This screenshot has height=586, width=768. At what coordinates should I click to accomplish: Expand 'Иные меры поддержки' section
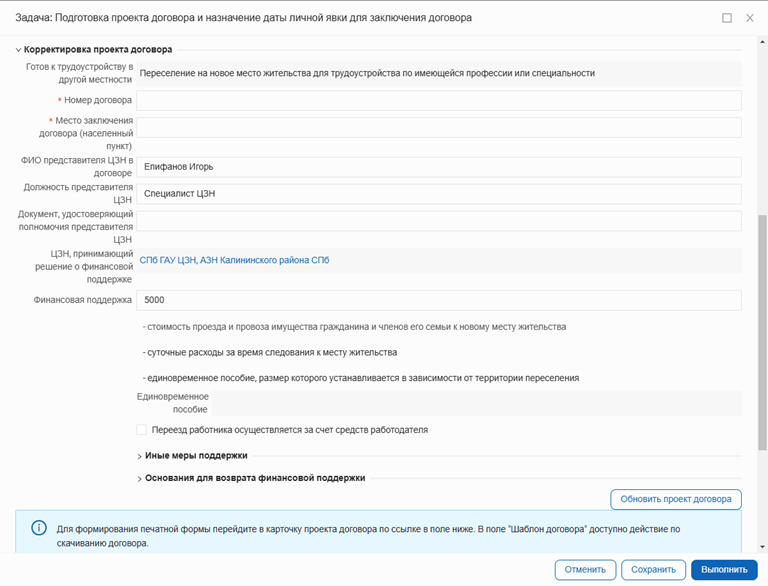(x=140, y=456)
